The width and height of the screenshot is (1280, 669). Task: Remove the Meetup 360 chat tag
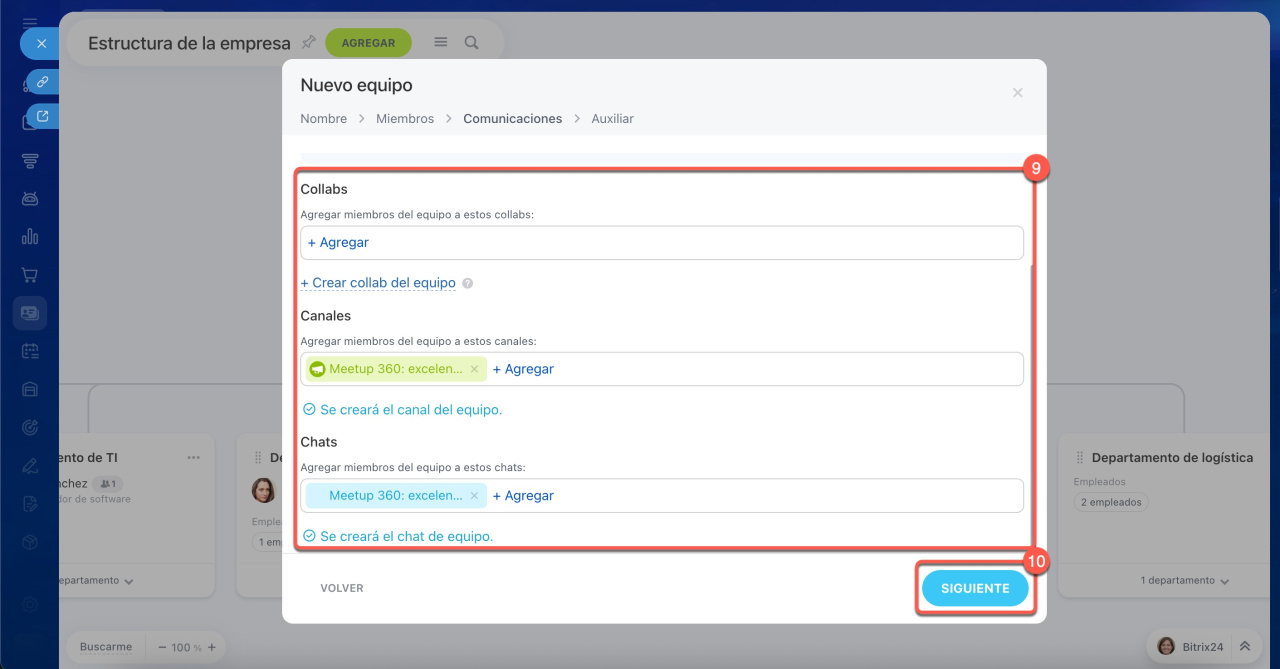pyautogui.click(x=474, y=496)
